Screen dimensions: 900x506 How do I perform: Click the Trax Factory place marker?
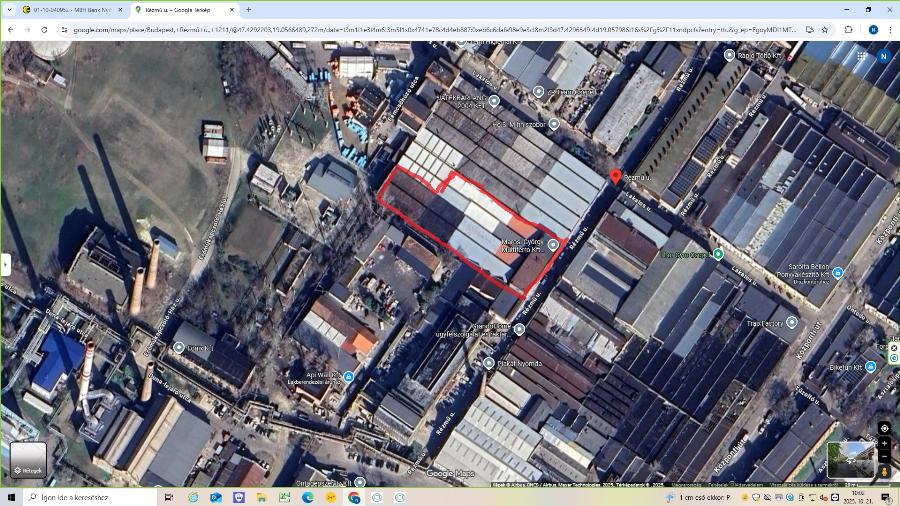pos(791,322)
